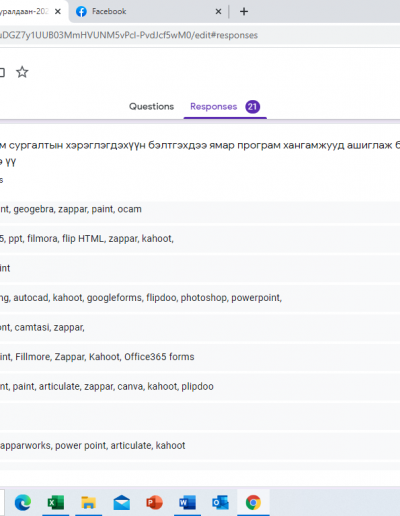The image size is (400, 516).
Task: Open a new browser tab
Action: (244, 12)
